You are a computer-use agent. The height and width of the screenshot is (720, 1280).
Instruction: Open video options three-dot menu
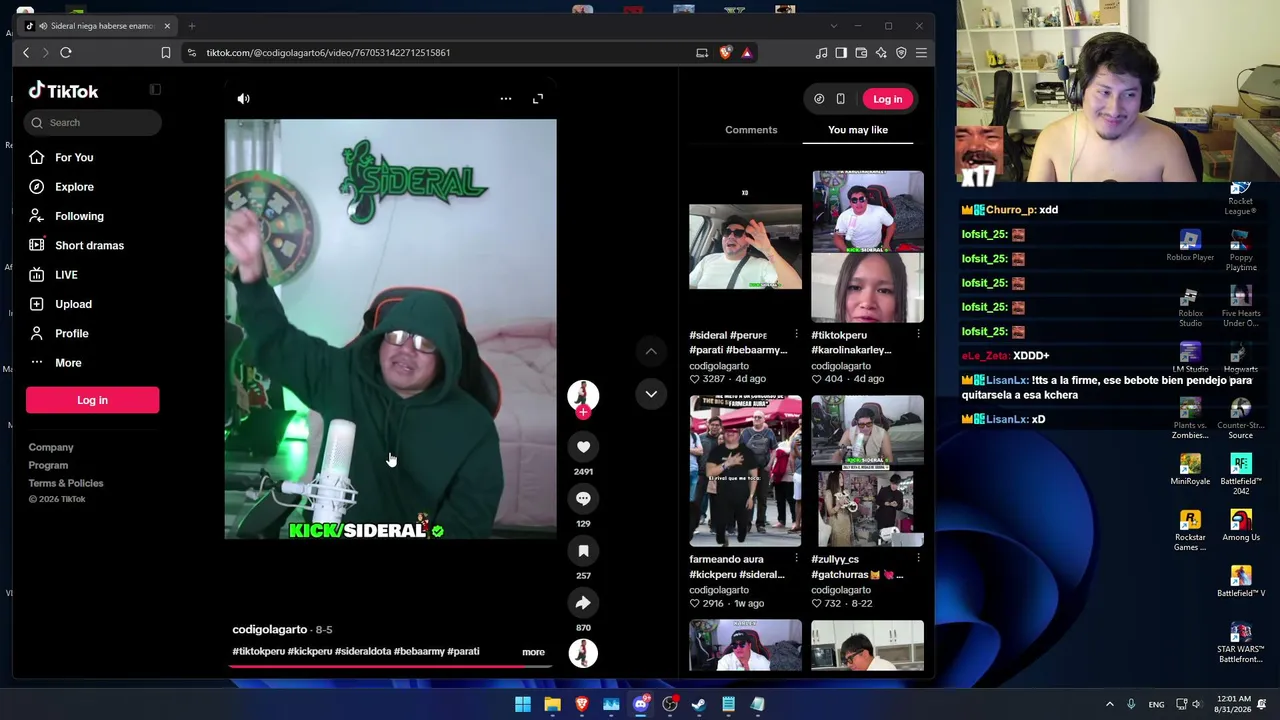pyautogui.click(x=506, y=99)
